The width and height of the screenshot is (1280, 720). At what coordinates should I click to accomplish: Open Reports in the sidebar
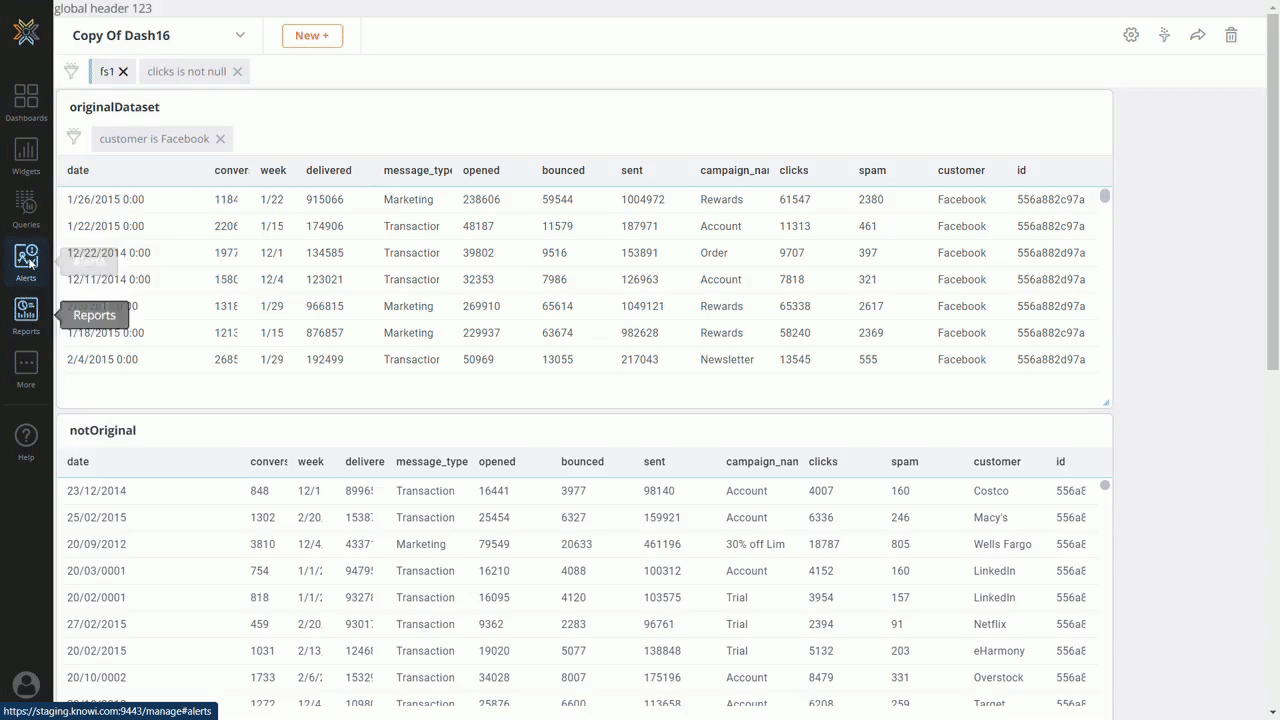pyautogui.click(x=26, y=316)
